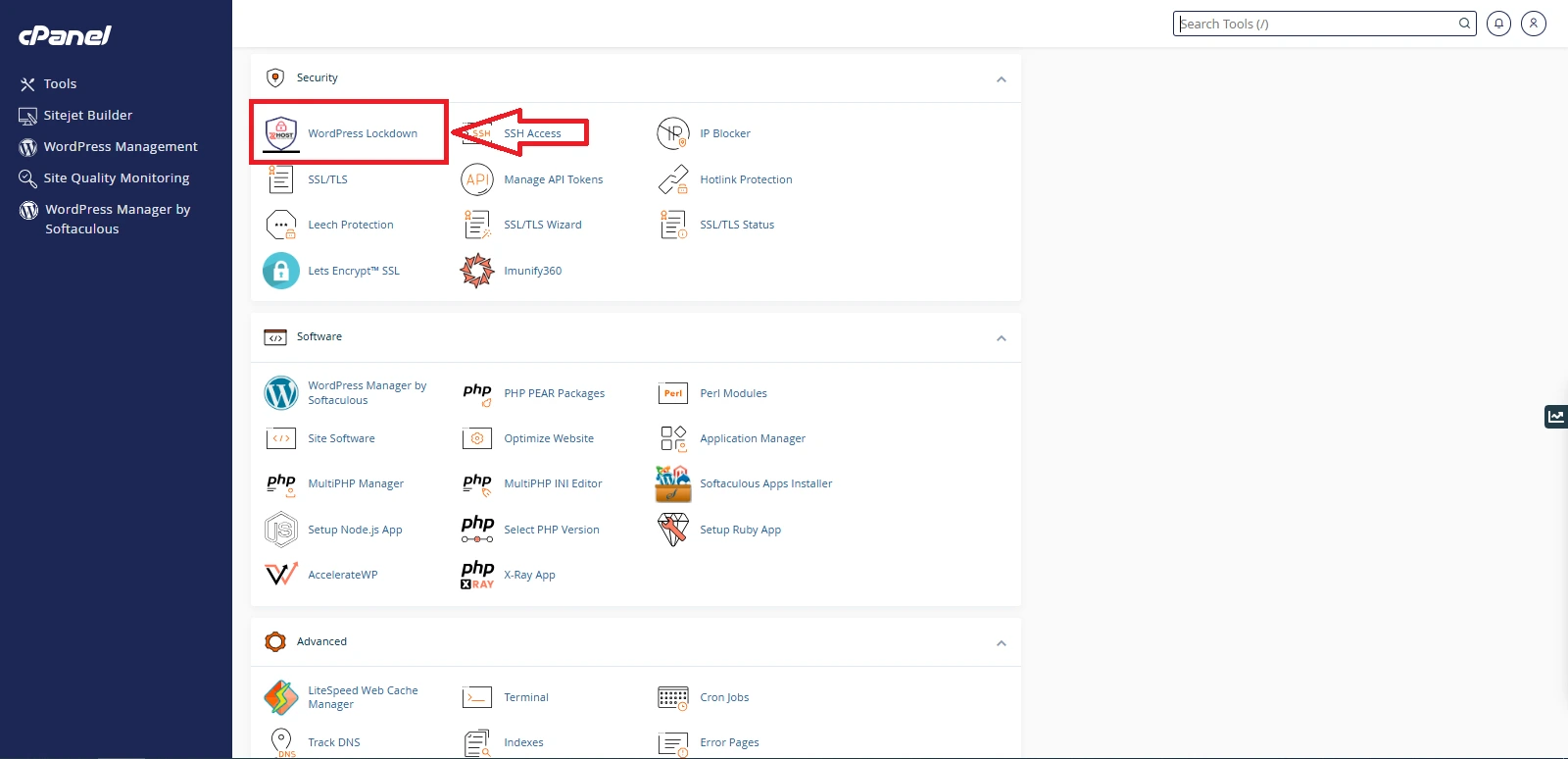Click the Setup Node.js App icon
This screenshot has height=759, width=1568.
pyautogui.click(x=281, y=530)
